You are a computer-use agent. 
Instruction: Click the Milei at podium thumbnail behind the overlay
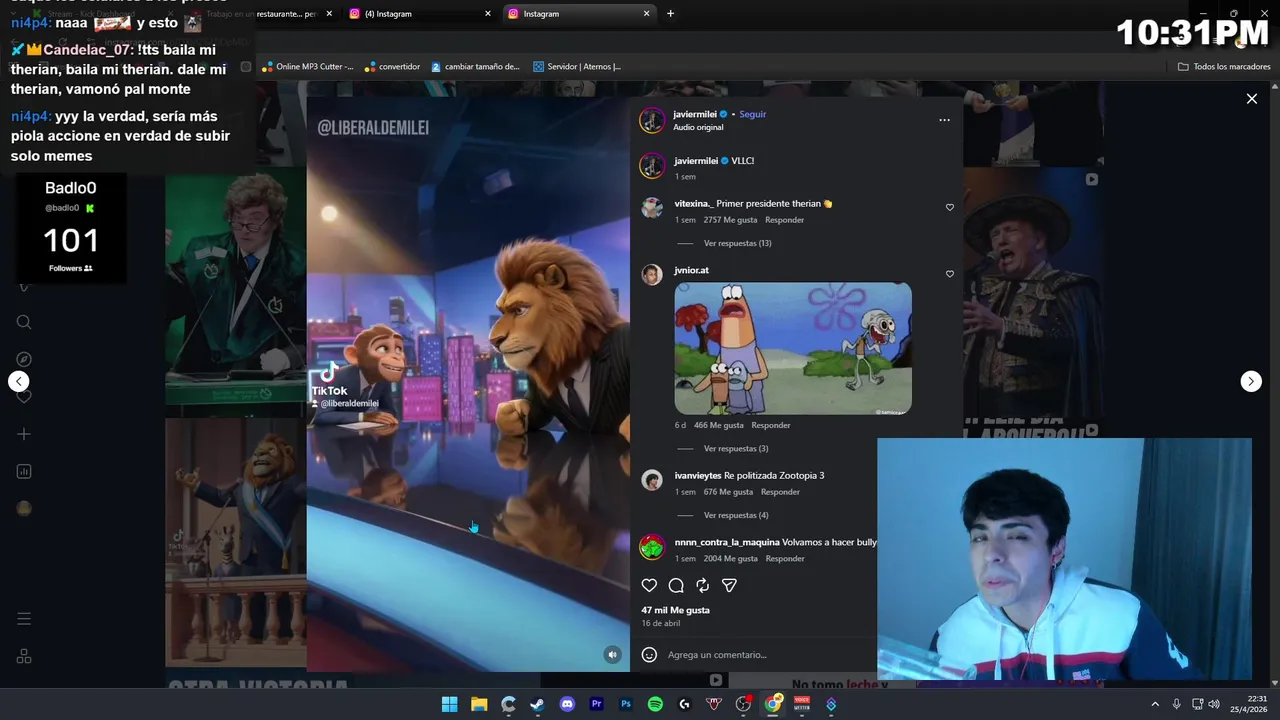point(236,290)
